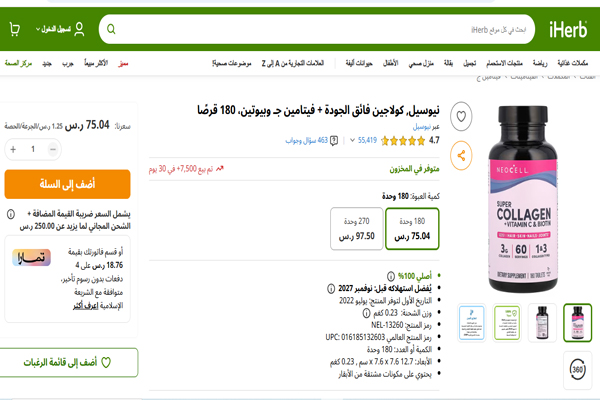Click info icon next to shipping weight
This screenshot has width=600, height=400.
click(366, 313)
